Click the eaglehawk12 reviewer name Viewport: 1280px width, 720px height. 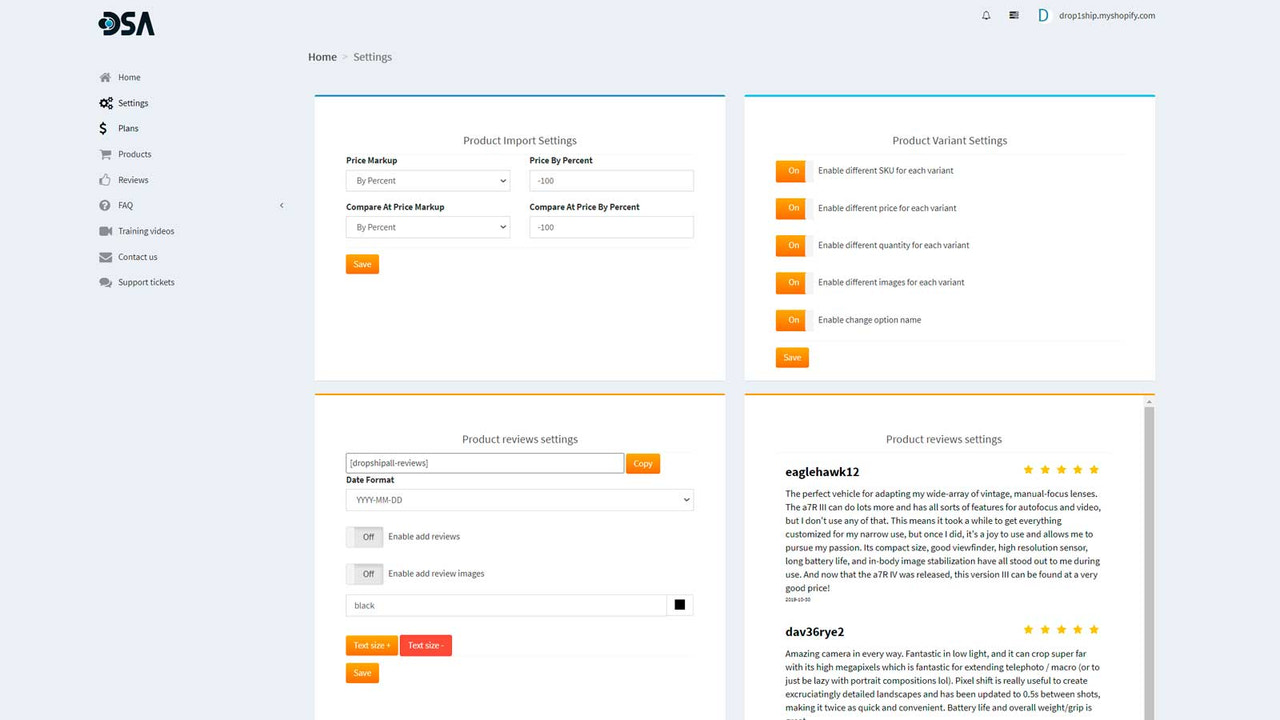click(x=822, y=472)
